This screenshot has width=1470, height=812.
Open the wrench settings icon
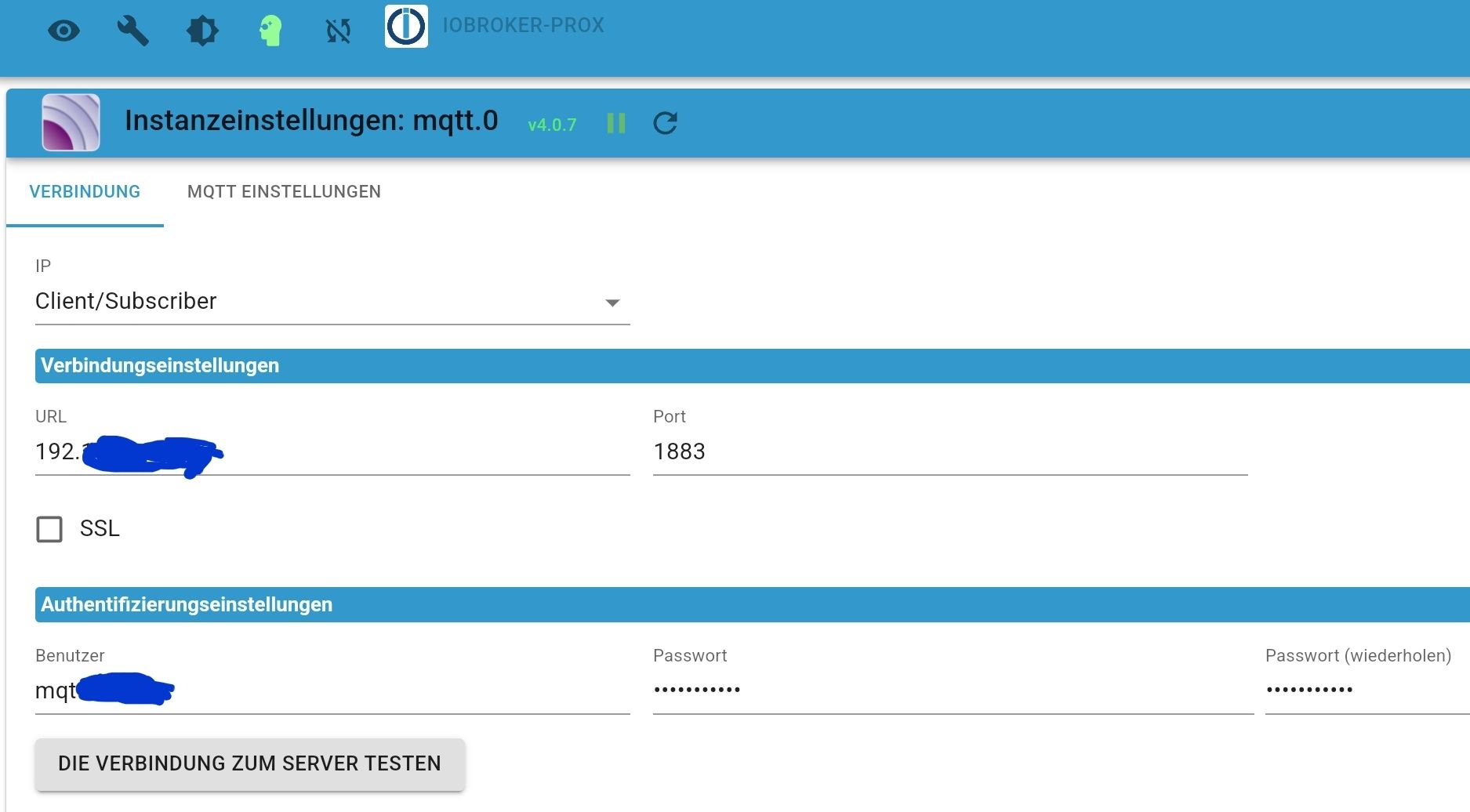coord(132,31)
